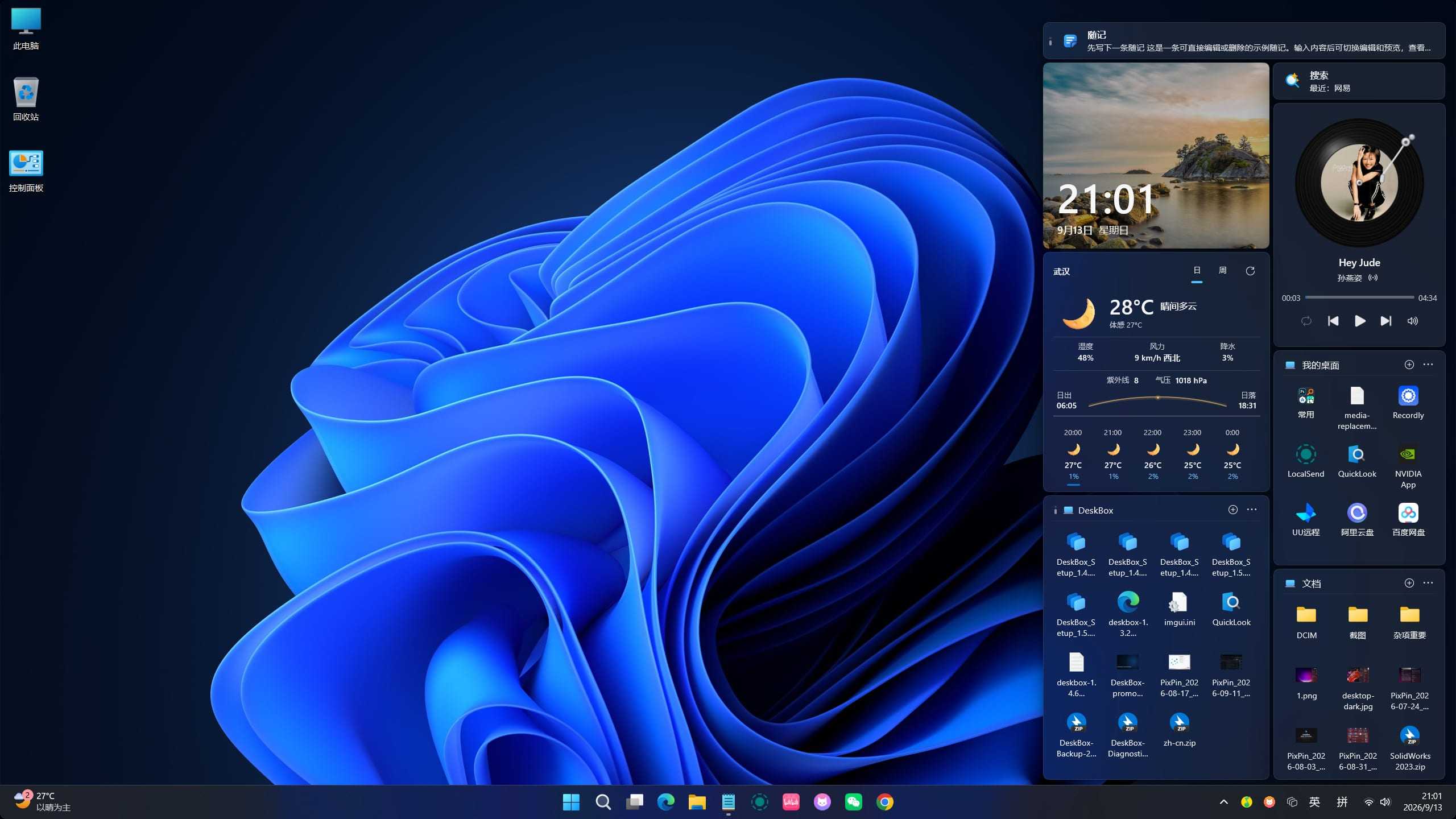Play the song Hey Jude
Image resolution: width=1456 pixels, height=819 pixels.
coord(1360,321)
